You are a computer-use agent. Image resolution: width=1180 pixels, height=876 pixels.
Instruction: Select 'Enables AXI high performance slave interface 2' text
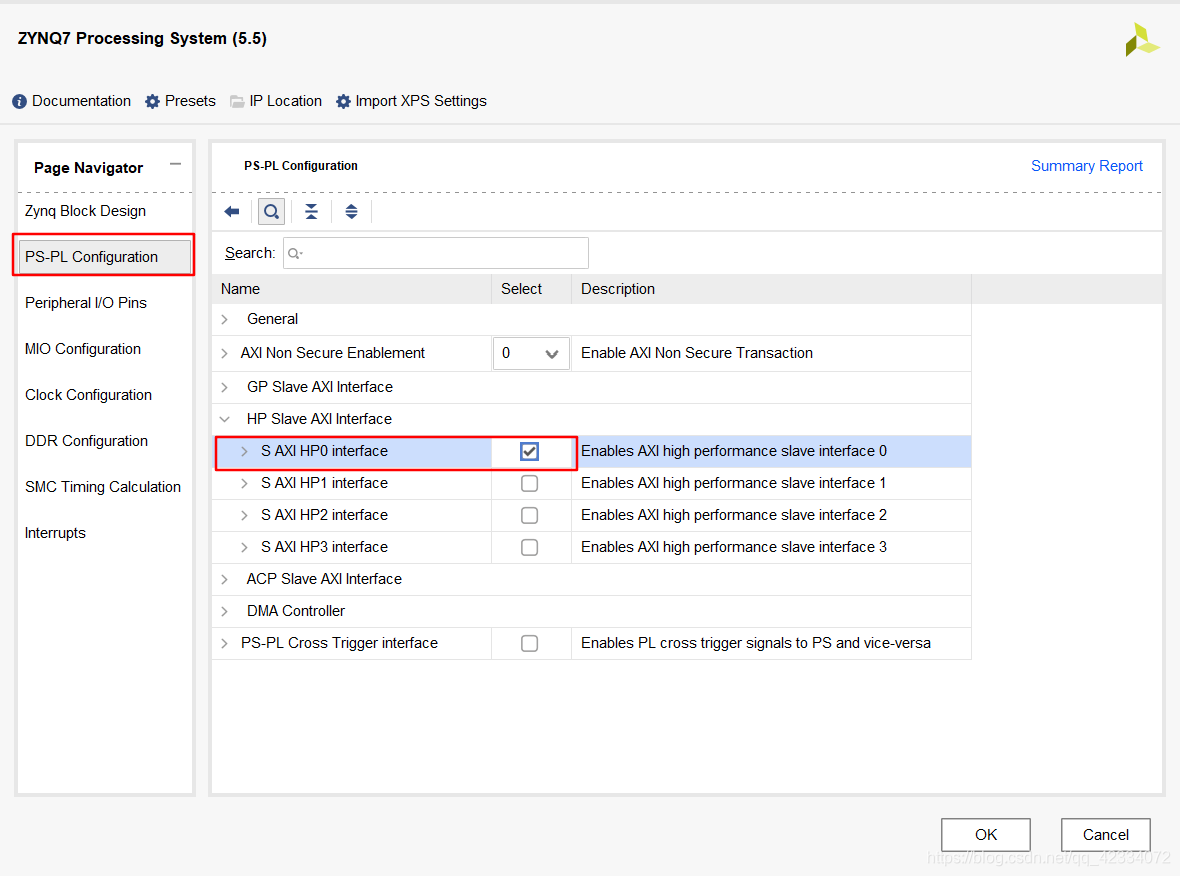click(x=734, y=516)
